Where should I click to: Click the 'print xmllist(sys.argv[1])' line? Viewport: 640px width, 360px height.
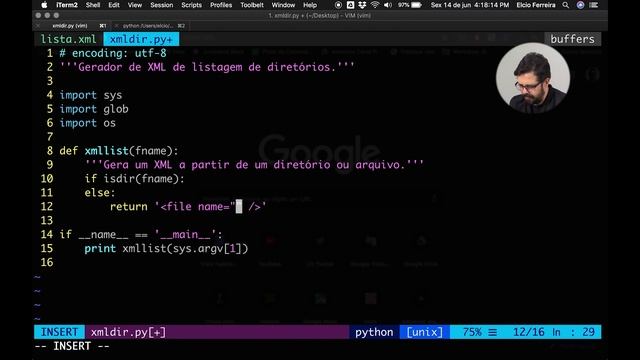coord(166,249)
